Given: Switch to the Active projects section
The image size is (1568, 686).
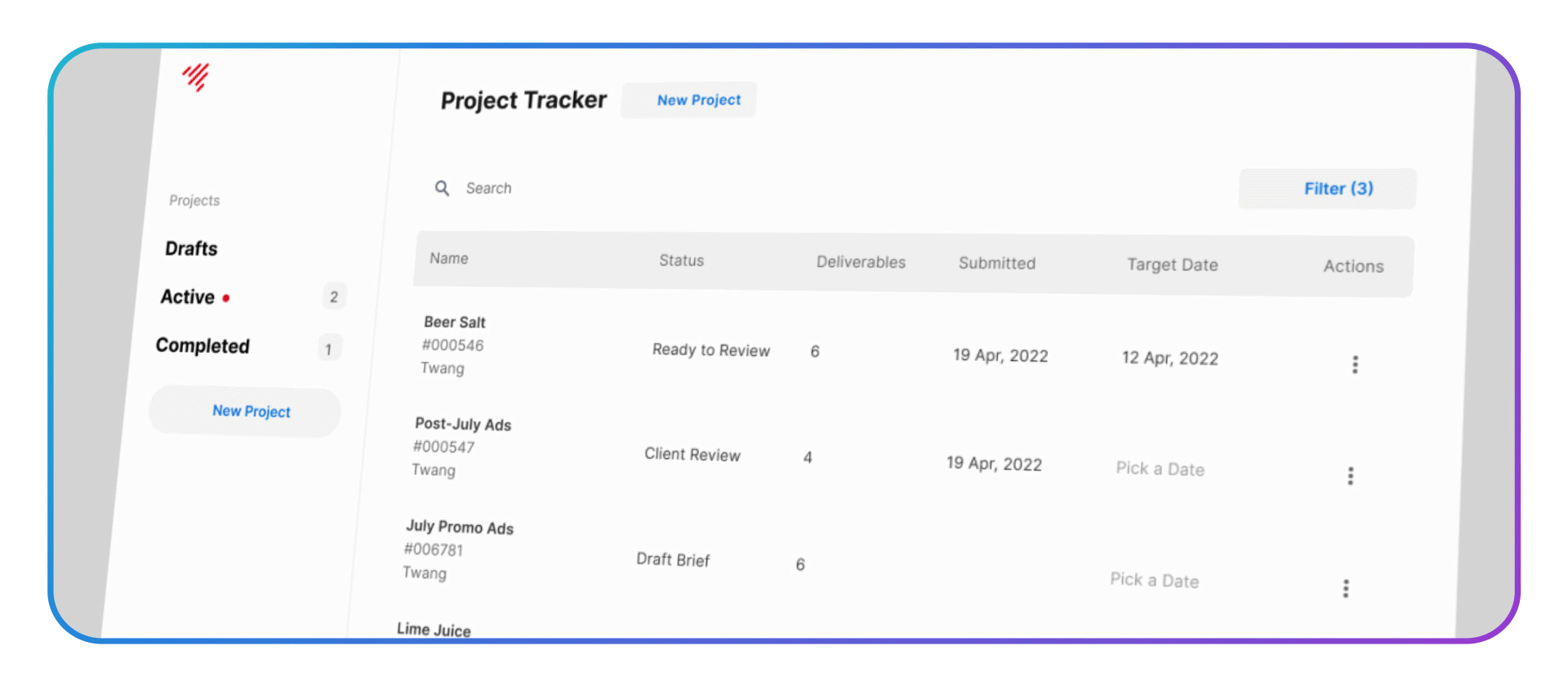Looking at the screenshot, I should (188, 297).
